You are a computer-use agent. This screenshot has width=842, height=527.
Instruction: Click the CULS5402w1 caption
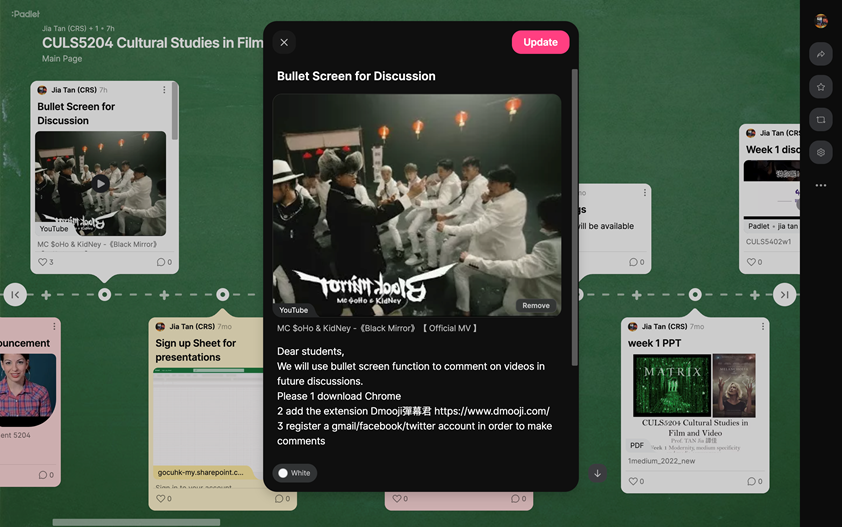click(768, 242)
